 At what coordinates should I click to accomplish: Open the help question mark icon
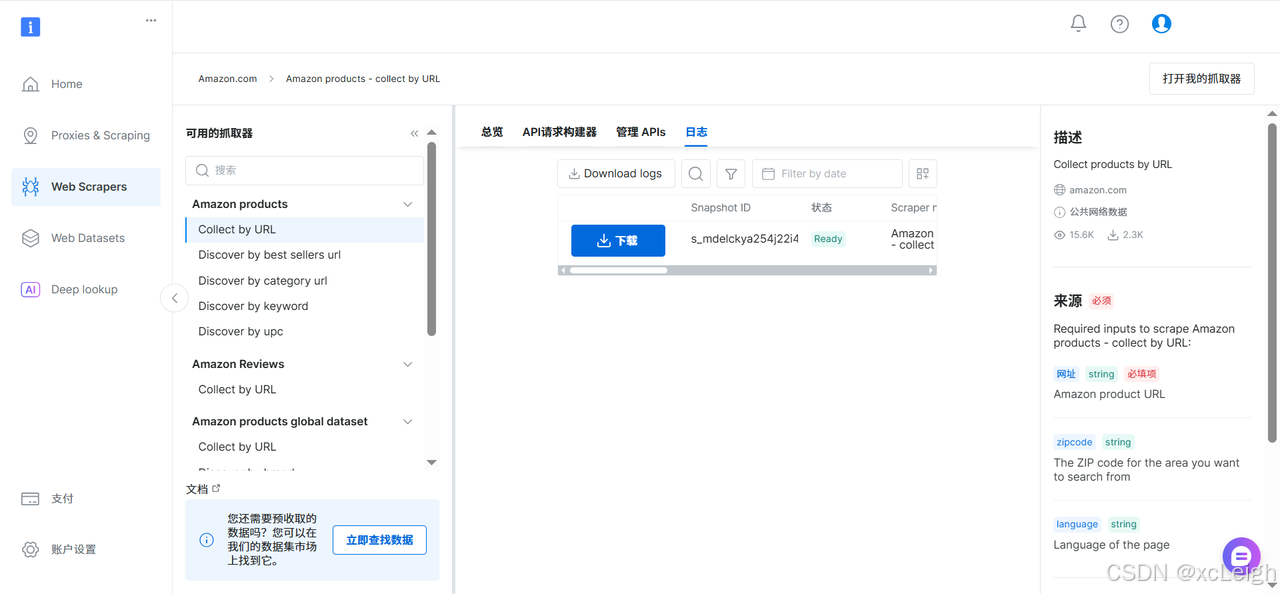(1120, 24)
